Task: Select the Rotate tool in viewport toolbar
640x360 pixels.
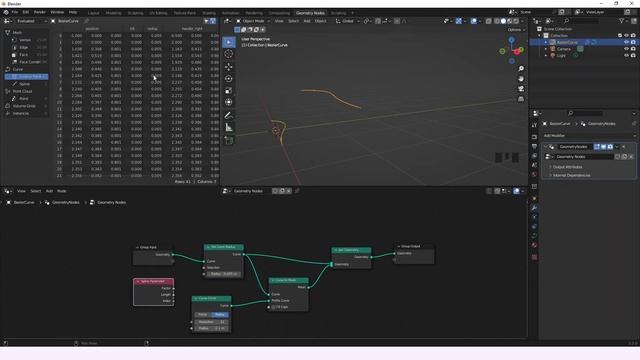Action: point(229,78)
